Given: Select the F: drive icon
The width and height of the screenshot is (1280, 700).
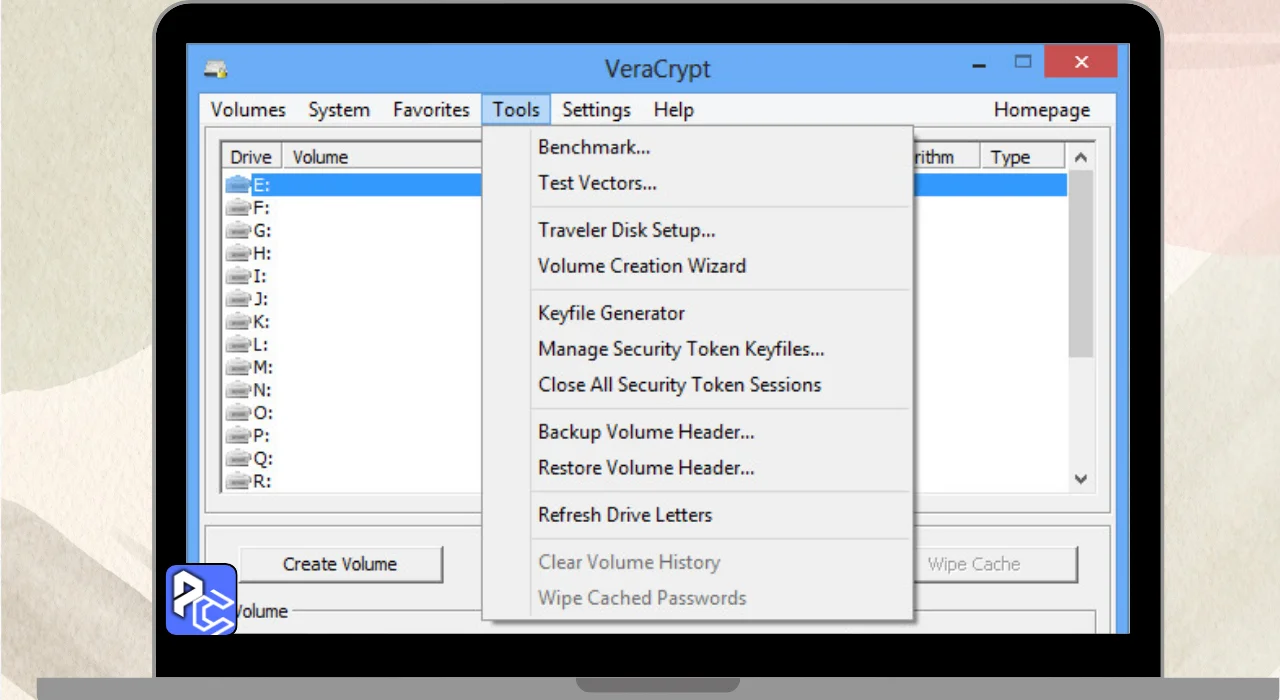Looking at the screenshot, I should pos(238,207).
